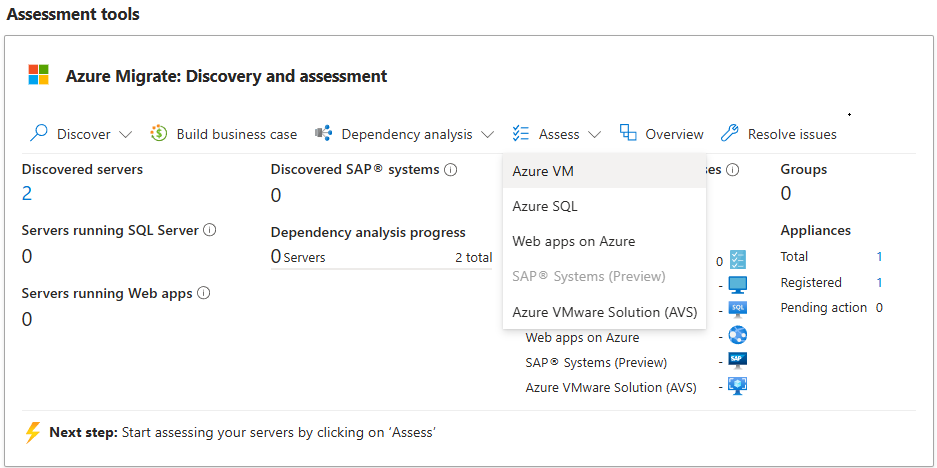Screen dimensions: 937x468
Task: Click info icon next to Discovered SAP systems
Action: click(451, 170)
